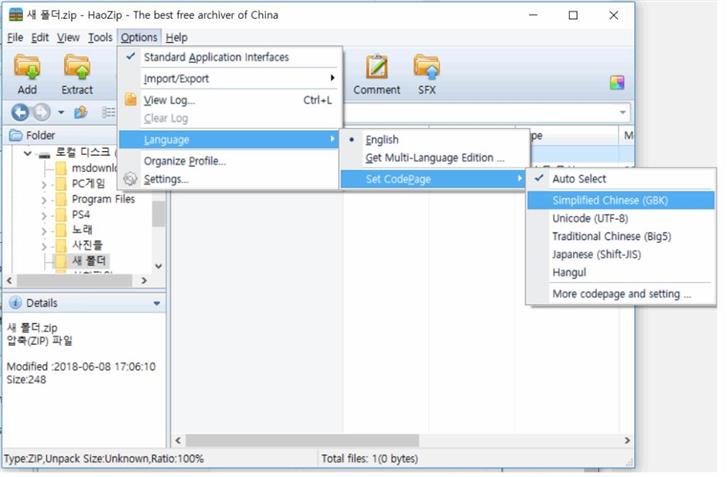
Task: Open the Edit menu
Action: tap(40, 38)
